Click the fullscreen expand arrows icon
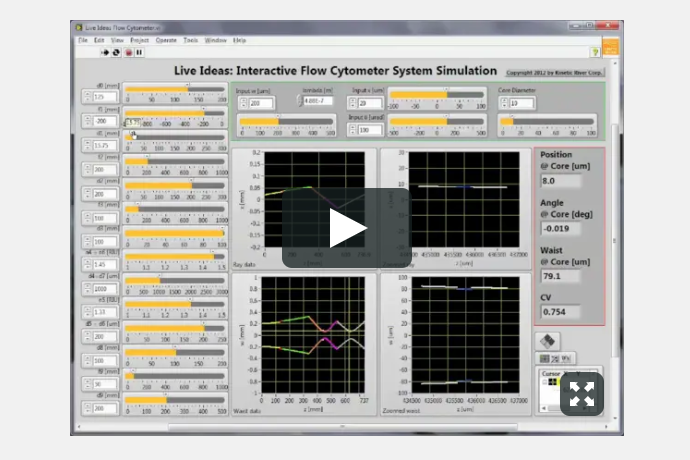The image size is (690, 460). click(x=580, y=393)
